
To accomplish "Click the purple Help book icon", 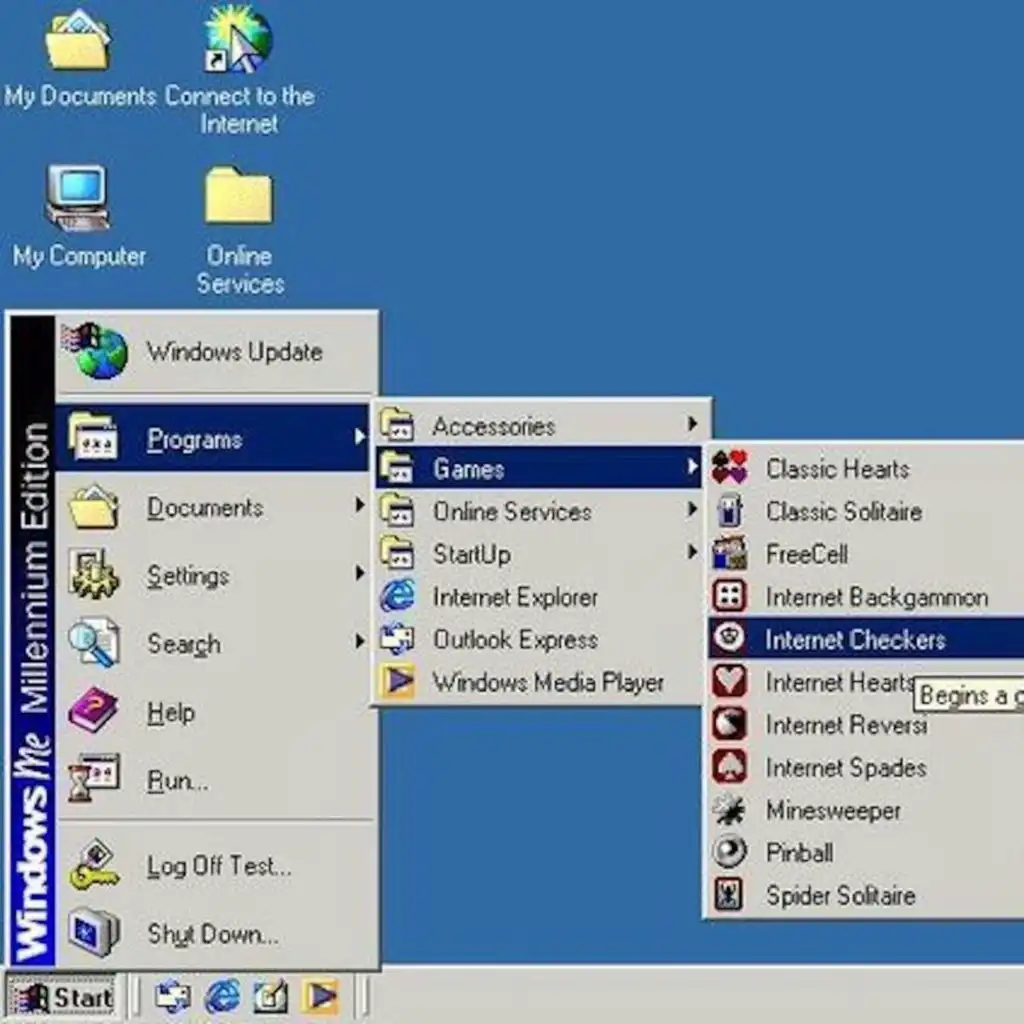I will [94, 711].
